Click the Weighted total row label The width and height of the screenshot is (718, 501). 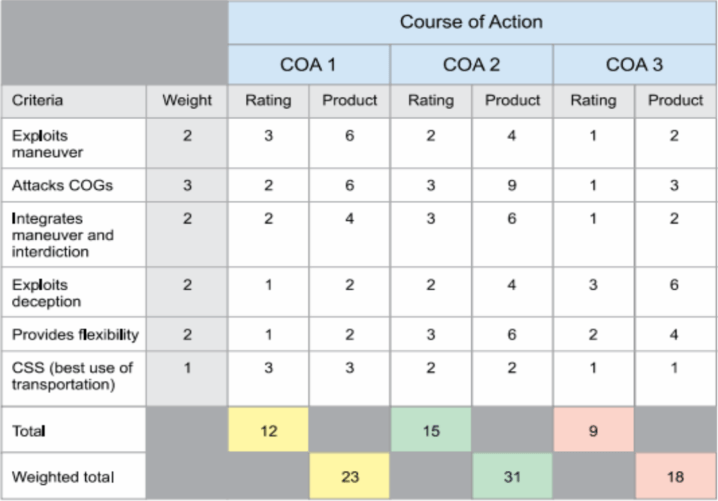pyautogui.click(x=74, y=476)
